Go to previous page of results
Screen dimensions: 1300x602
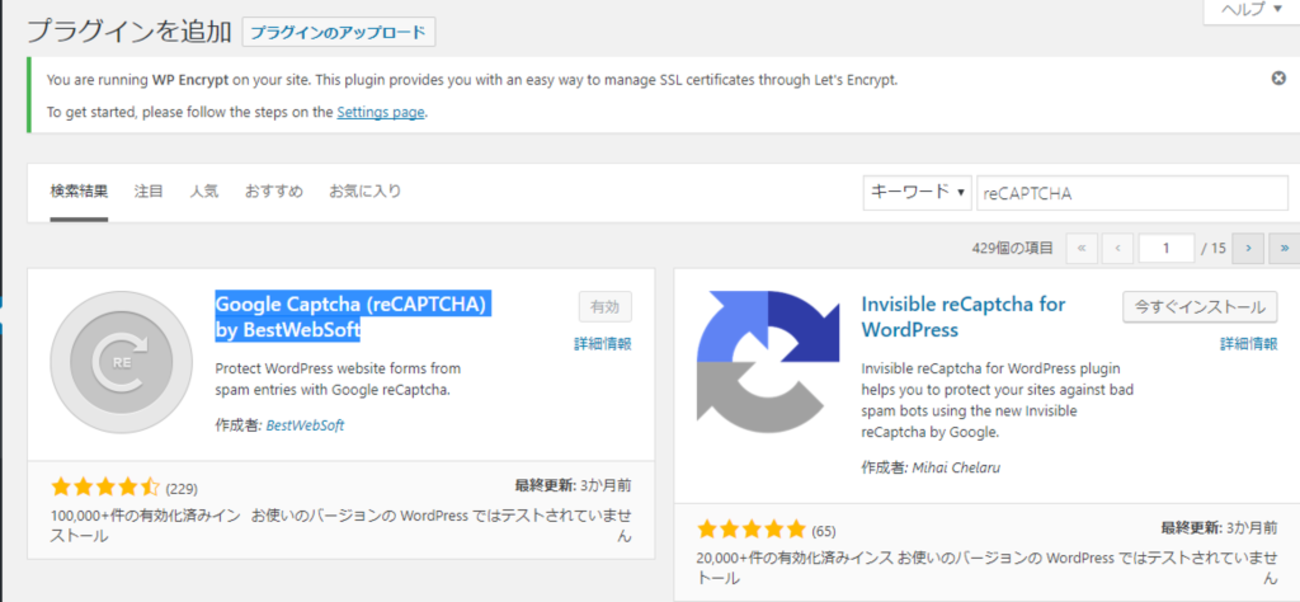tap(1117, 248)
